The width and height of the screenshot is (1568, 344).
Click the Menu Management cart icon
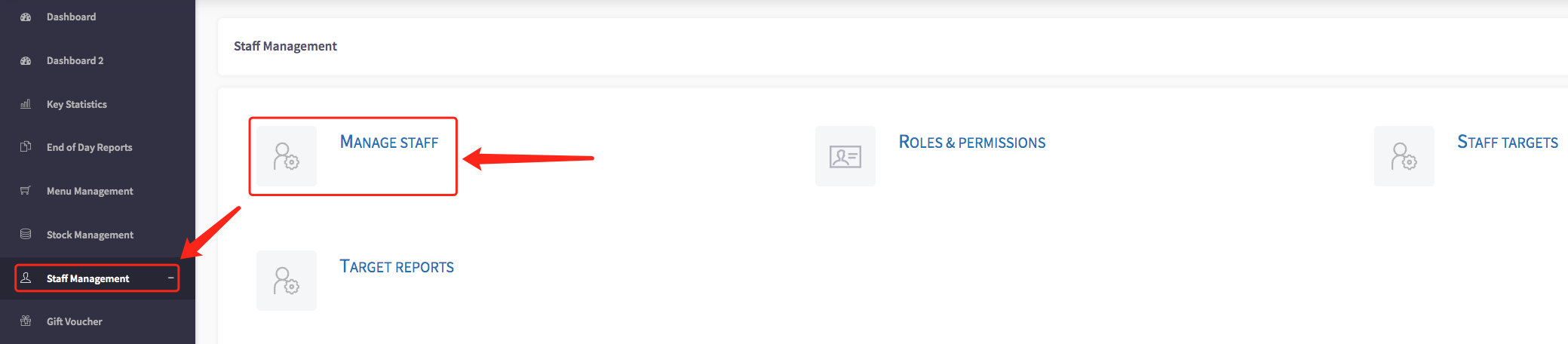26,190
